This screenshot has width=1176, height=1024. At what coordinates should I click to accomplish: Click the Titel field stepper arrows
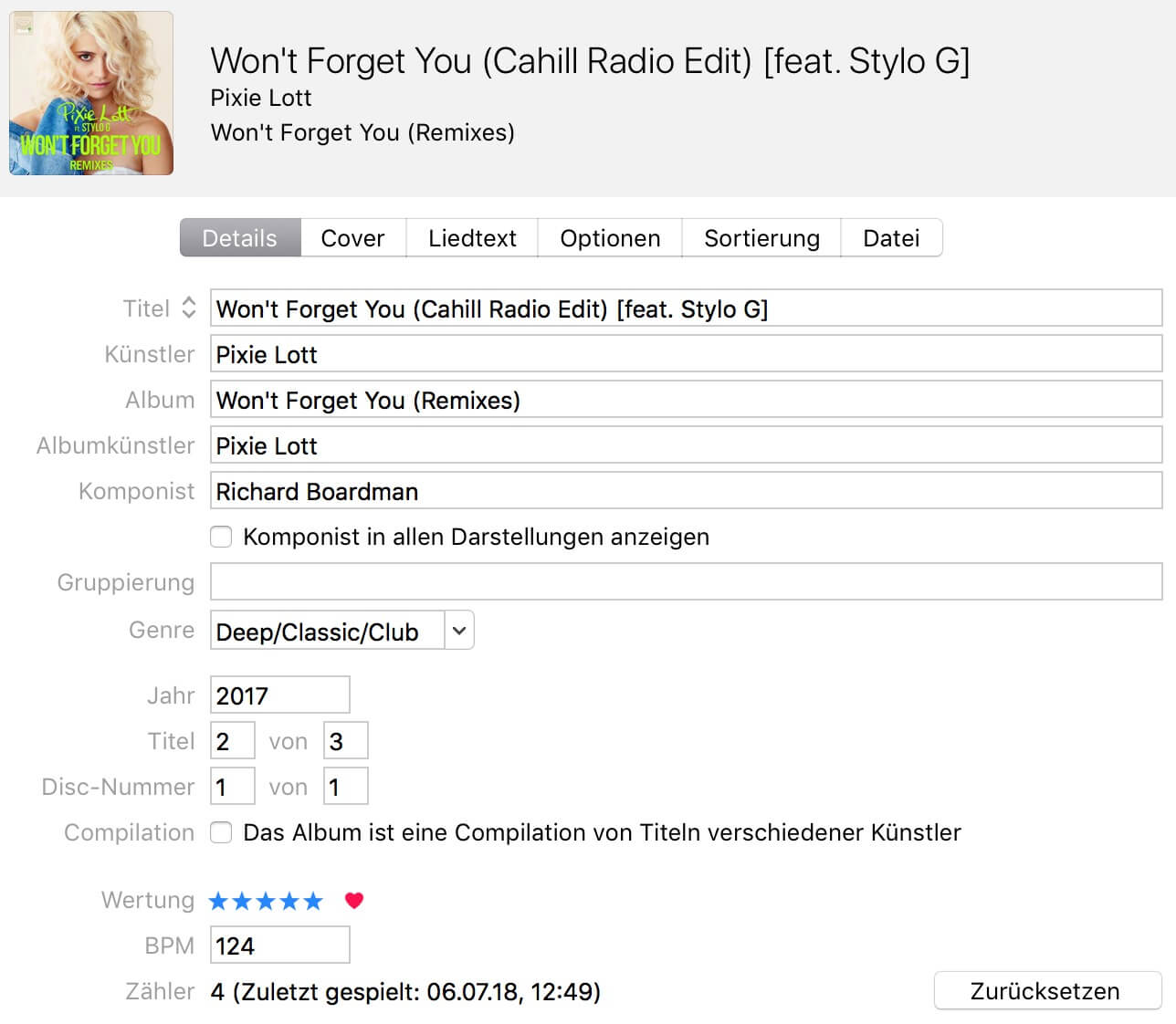pos(189,308)
